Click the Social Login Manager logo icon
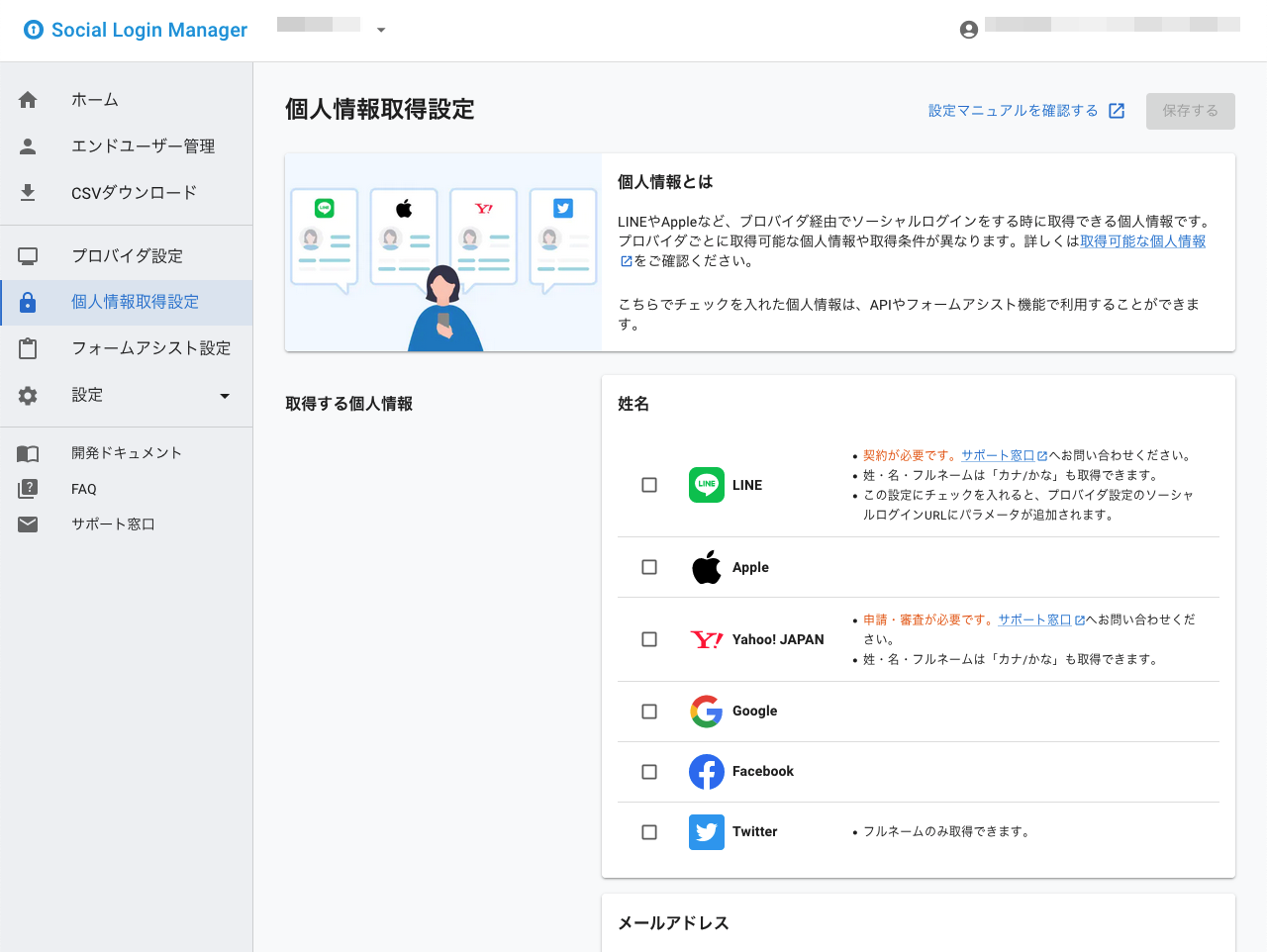 [34, 30]
